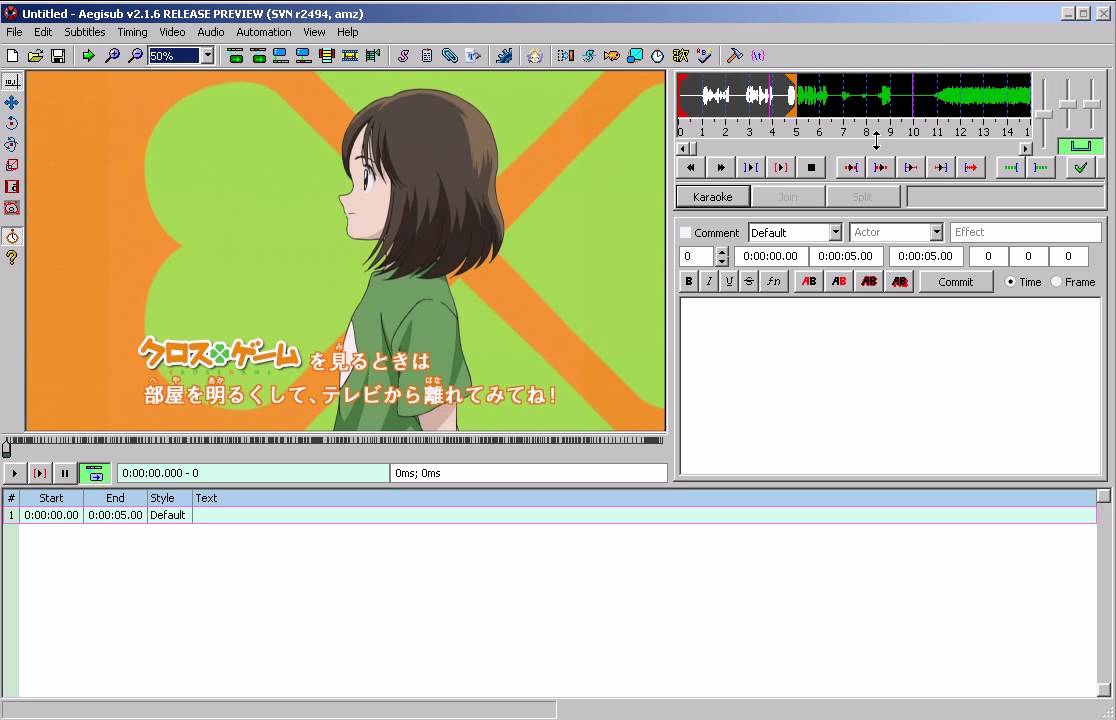Open the Default style dropdown
Image resolution: width=1116 pixels, height=720 pixels.
point(836,233)
